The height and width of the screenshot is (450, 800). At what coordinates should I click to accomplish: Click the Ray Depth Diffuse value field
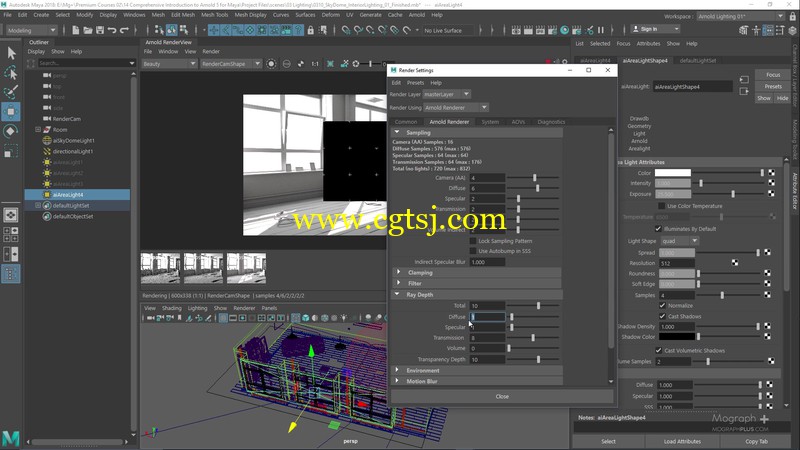click(x=487, y=317)
